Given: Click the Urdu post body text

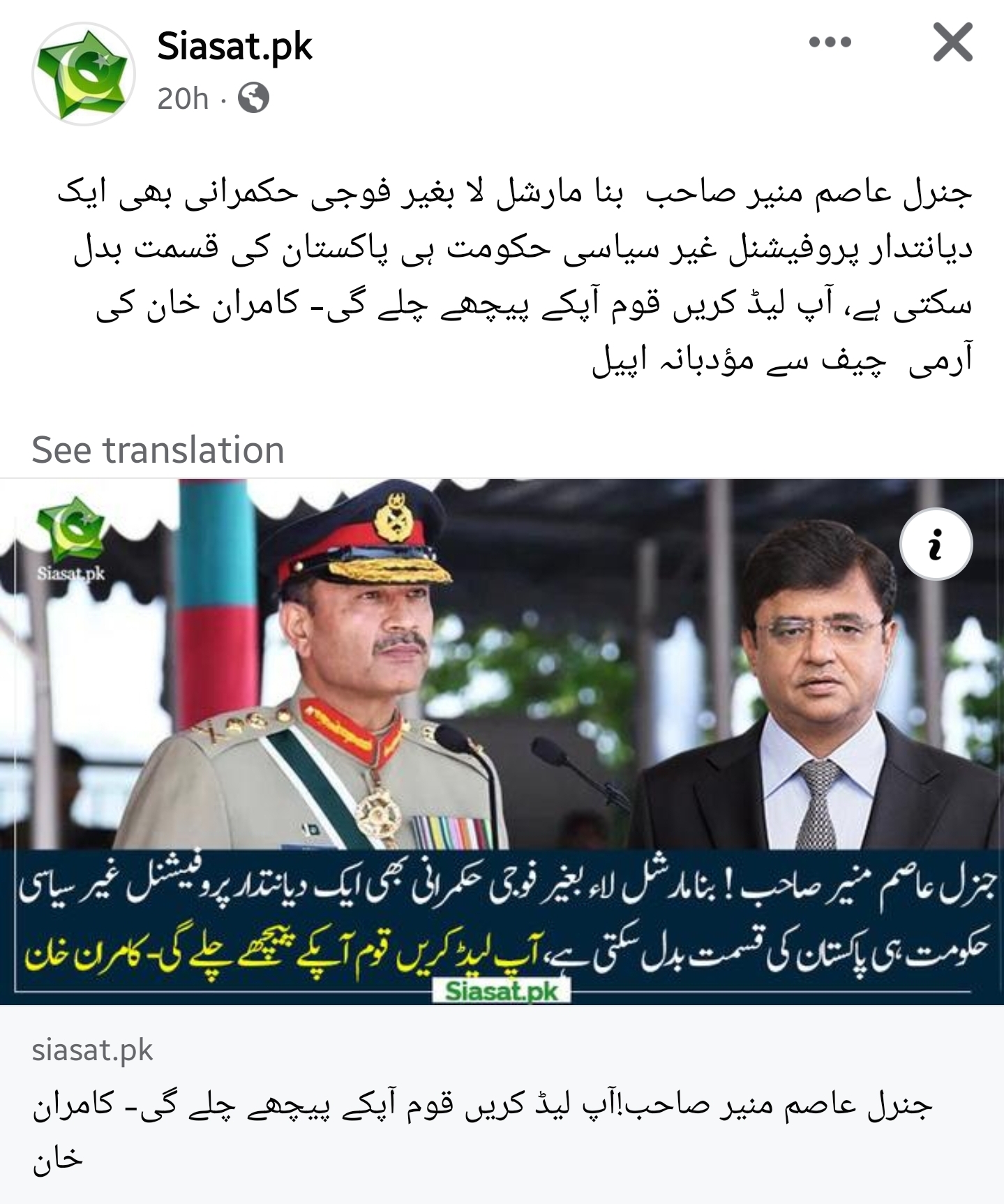Looking at the screenshot, I should (x=516, y=277).
